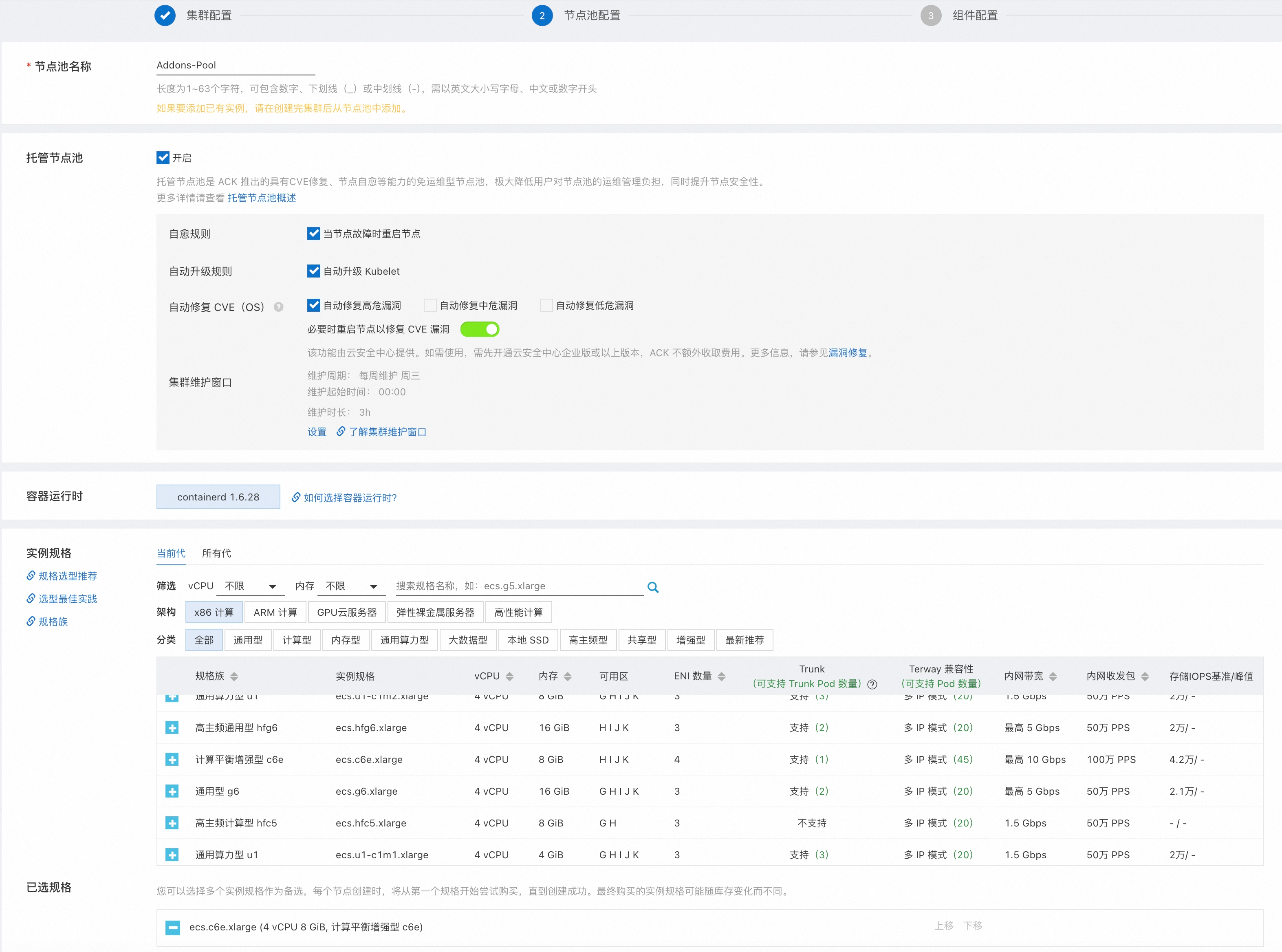Open 规格选型推荐 link
The height and width of the screenshot is (952, 1282).
(x=67, y=576)
